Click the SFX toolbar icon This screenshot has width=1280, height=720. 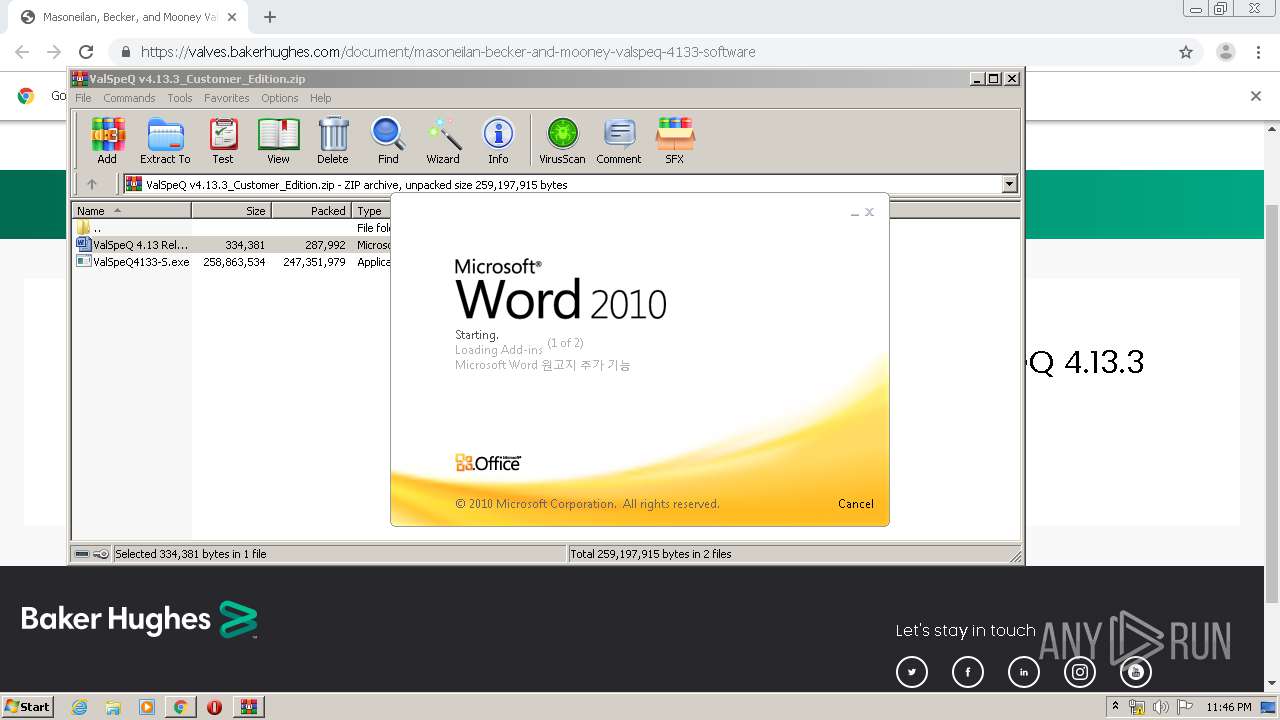[x=675, y=140]
